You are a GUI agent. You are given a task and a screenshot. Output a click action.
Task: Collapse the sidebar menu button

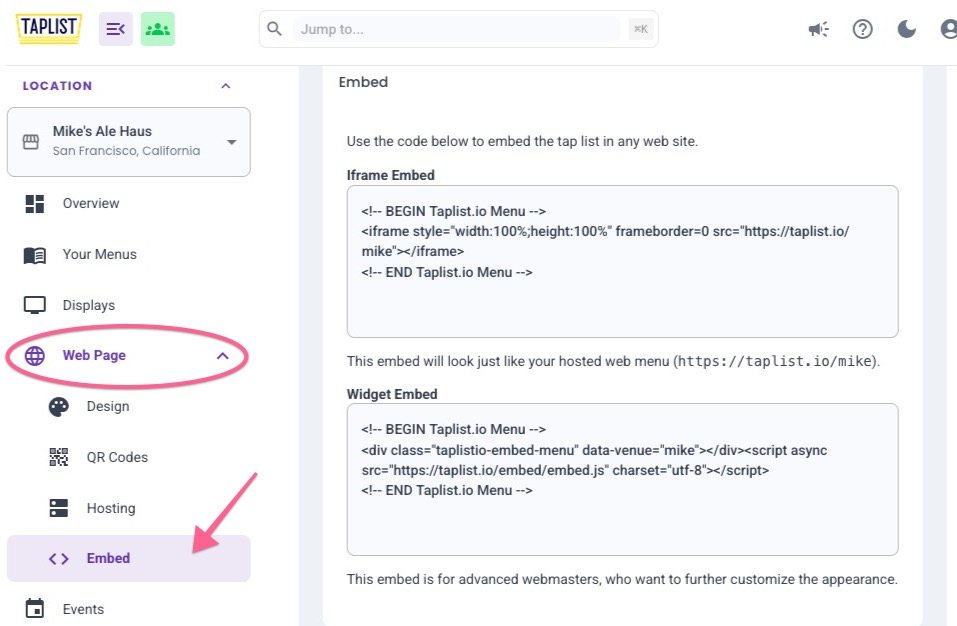115,29
